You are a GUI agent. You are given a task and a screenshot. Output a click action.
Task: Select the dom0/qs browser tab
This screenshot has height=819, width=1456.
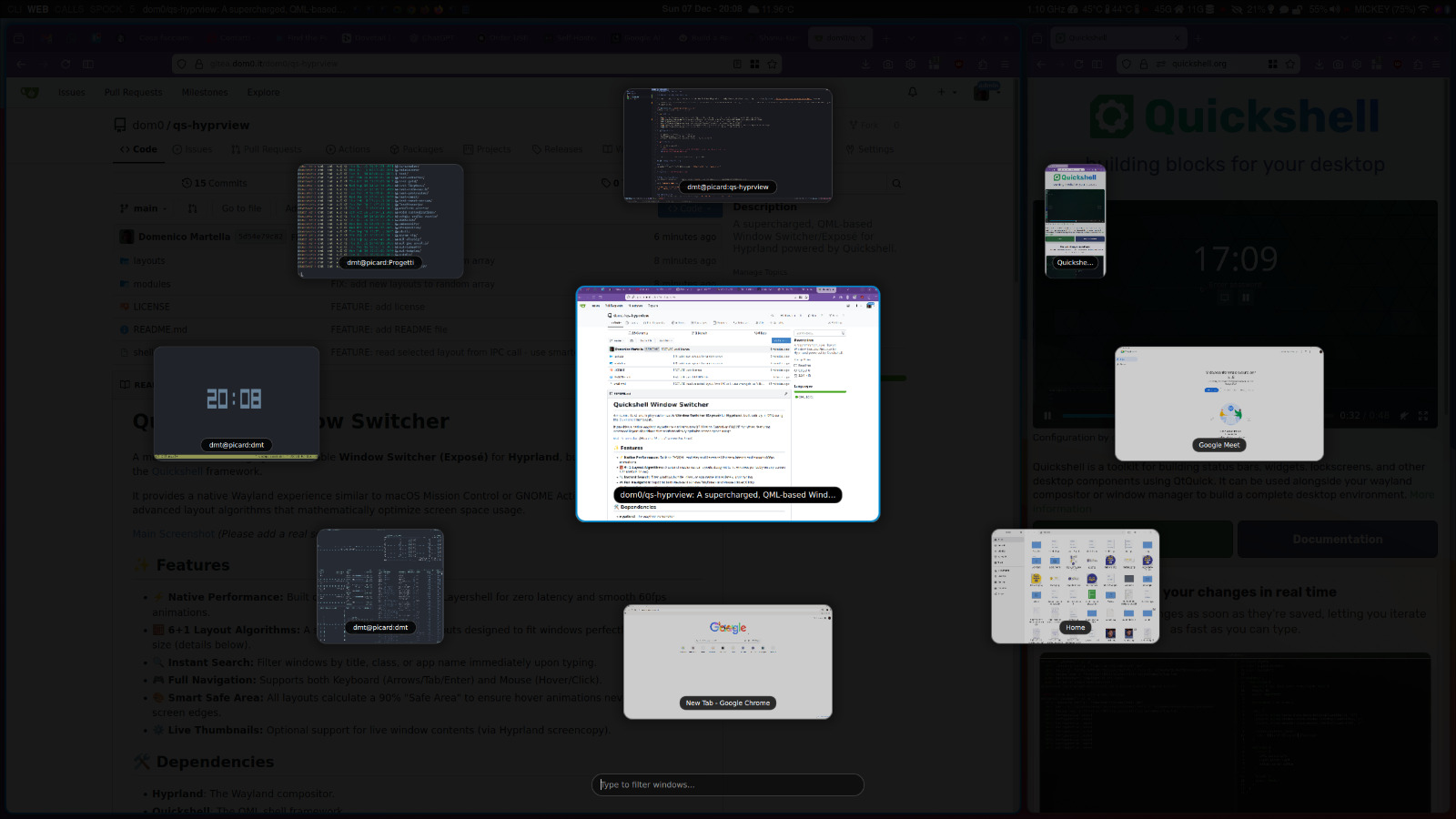coord(841,38)
